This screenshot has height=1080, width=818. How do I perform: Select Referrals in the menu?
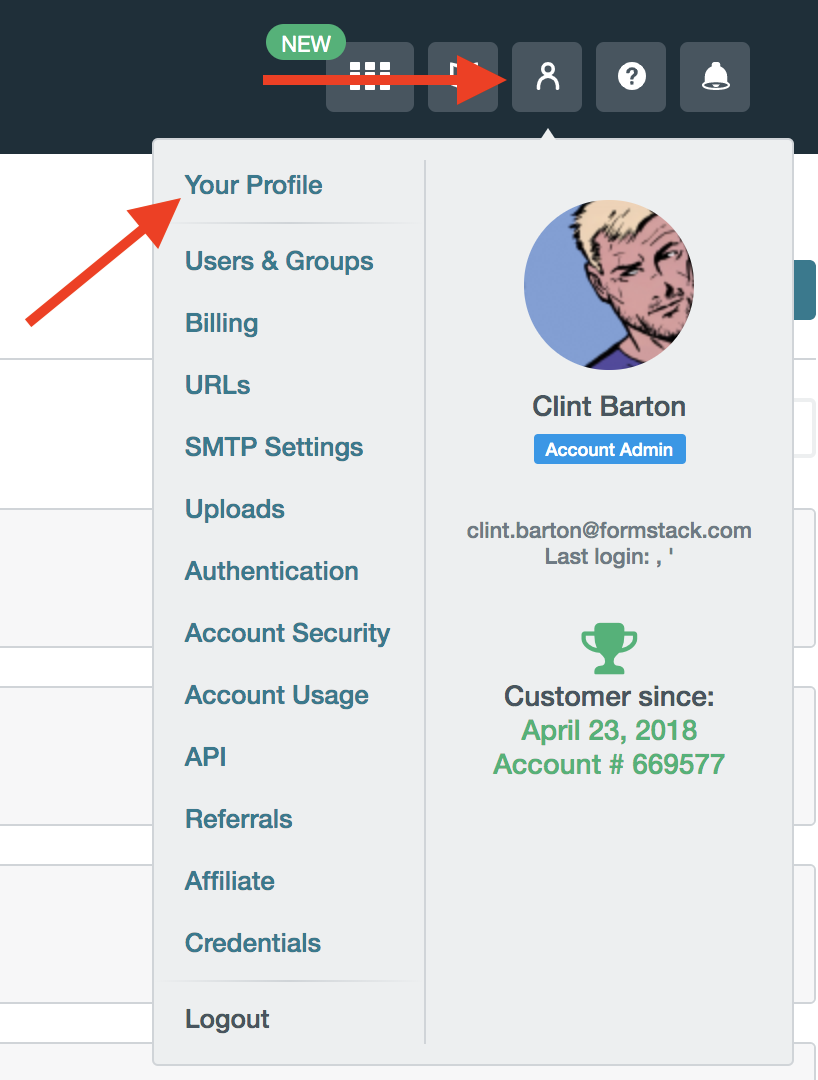pos(239,819)
